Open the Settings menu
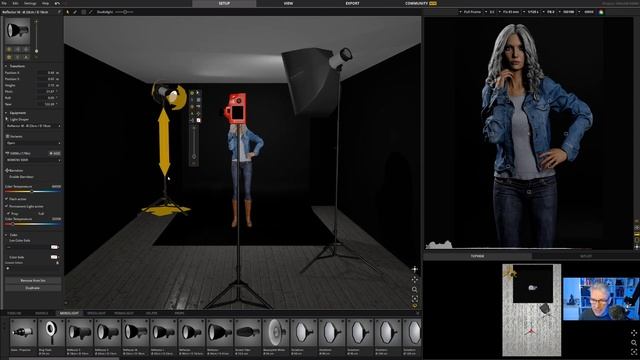 (30, 3)
